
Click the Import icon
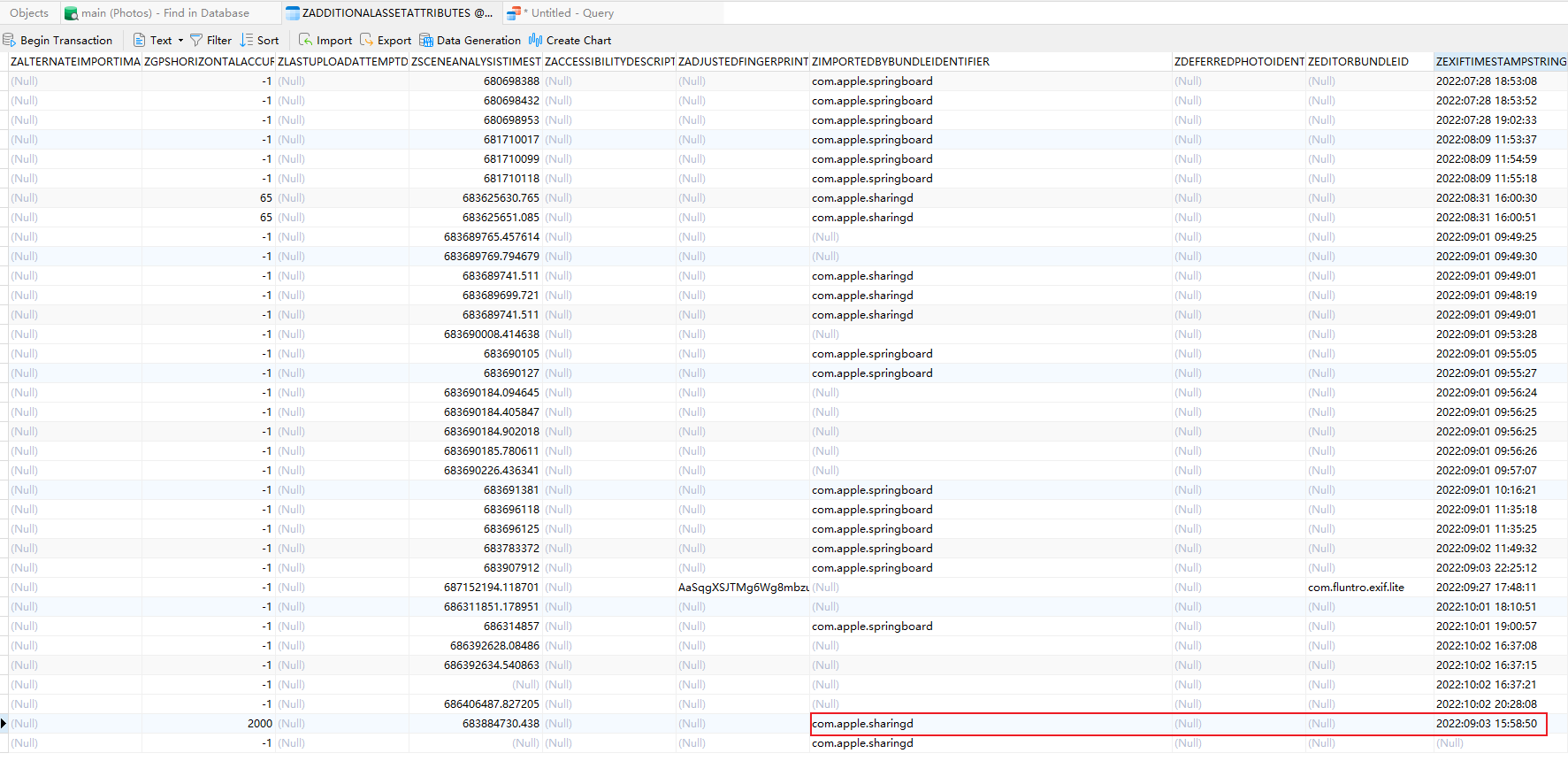(x=306, y=41)
